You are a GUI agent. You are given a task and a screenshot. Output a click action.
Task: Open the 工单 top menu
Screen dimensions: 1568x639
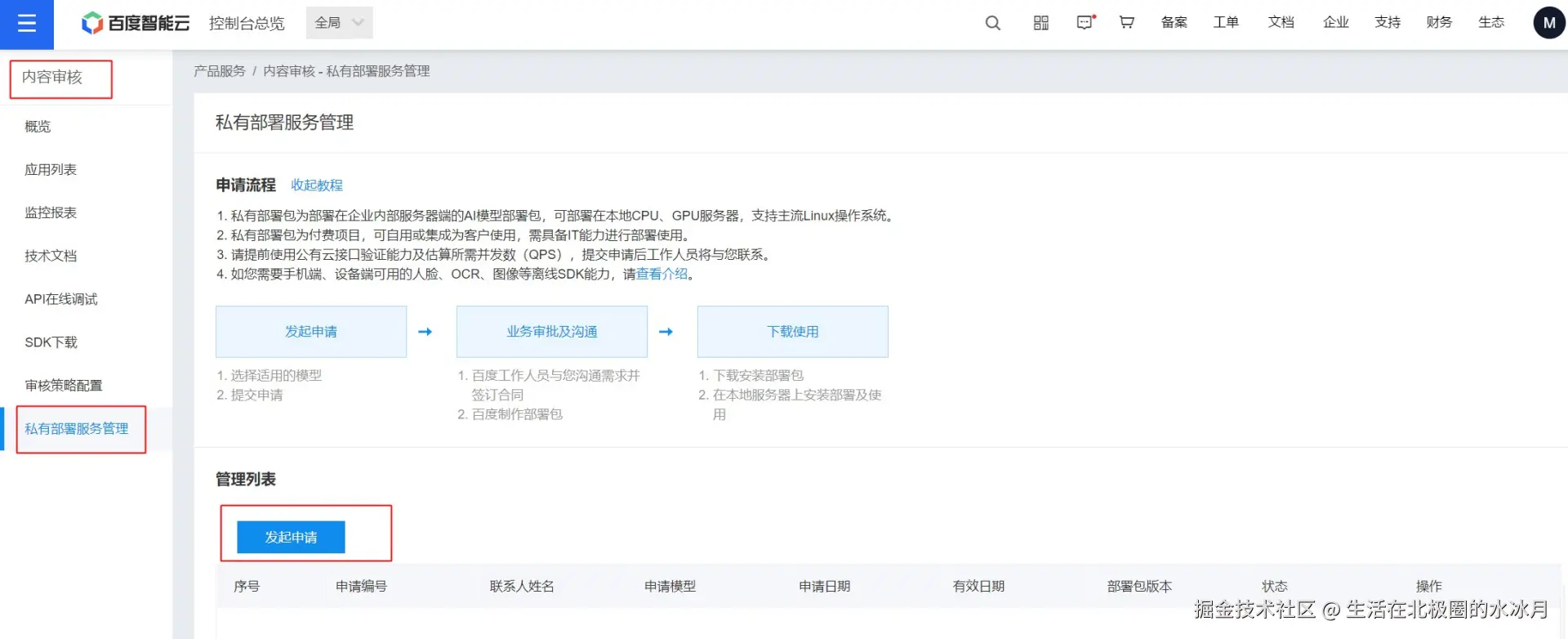coord(1226,23)
